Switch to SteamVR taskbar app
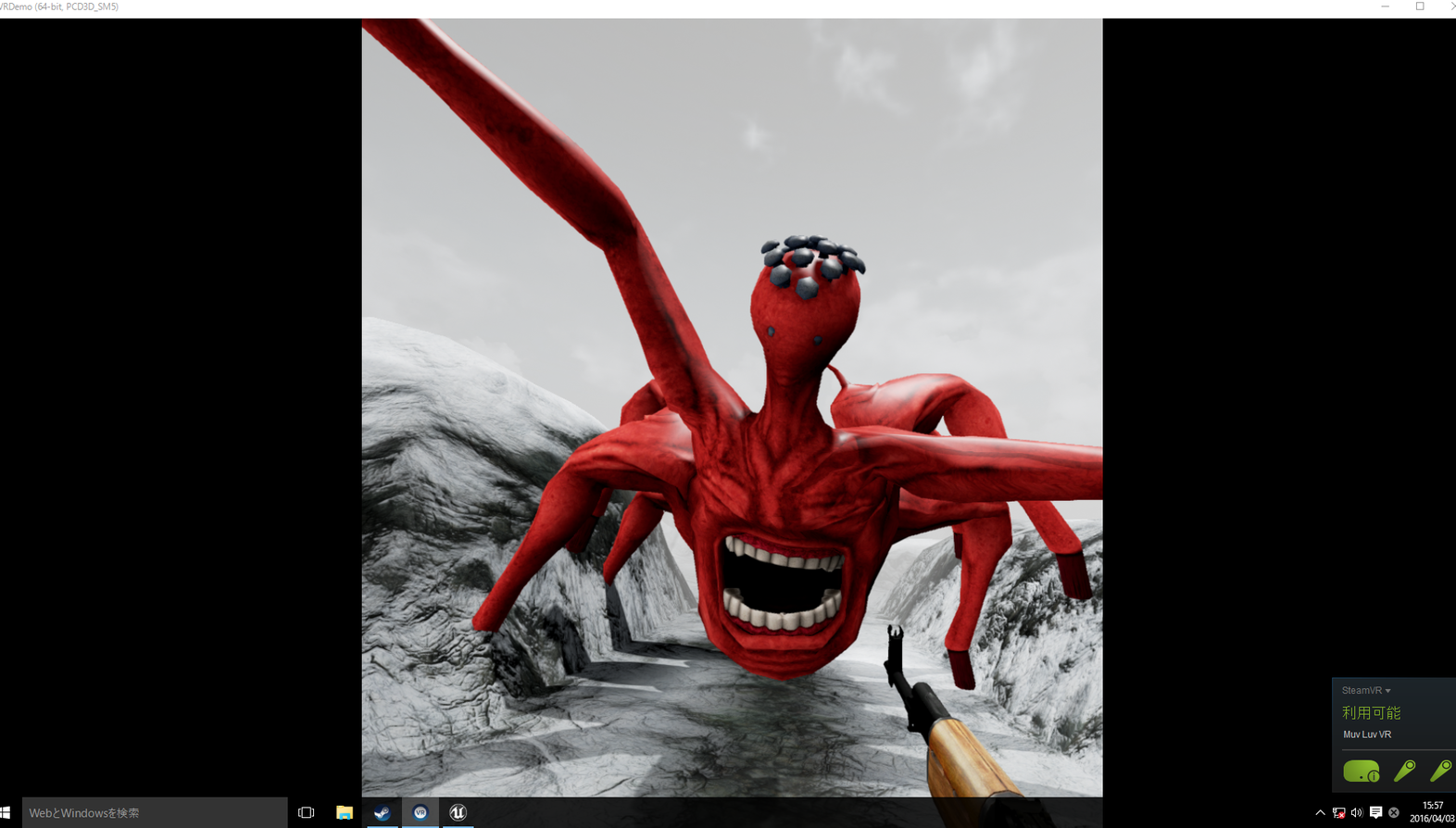The width and height of the screenshot is (1456, 828). (420, 812)
